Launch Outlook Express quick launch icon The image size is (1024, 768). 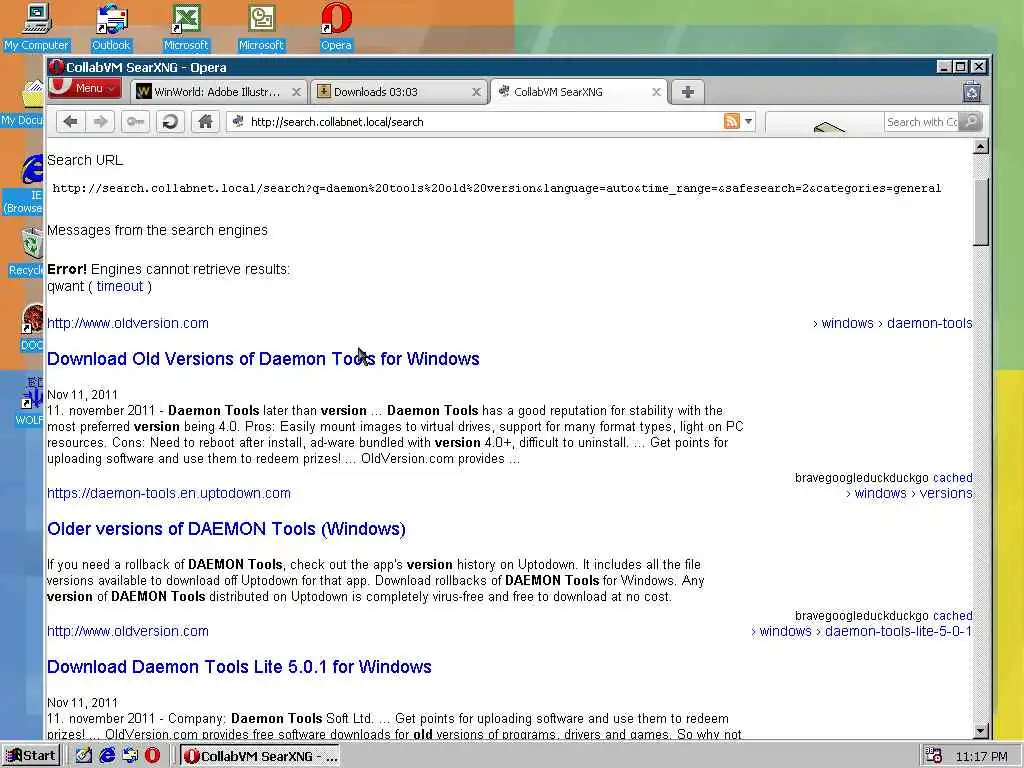click(x=130, y=756)
